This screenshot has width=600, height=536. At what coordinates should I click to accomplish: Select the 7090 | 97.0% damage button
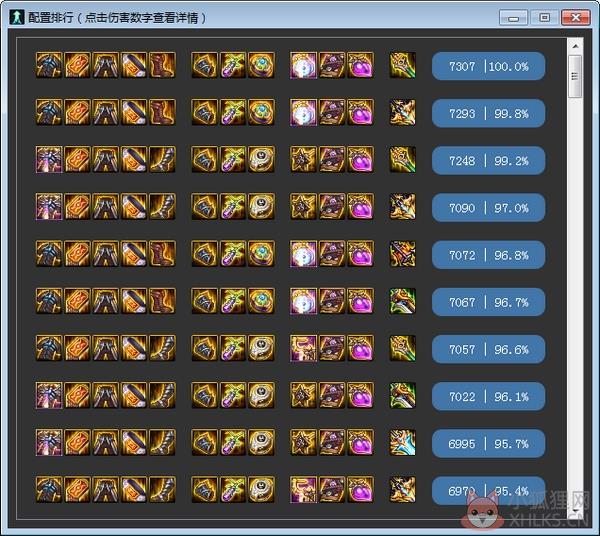[488, 208]
